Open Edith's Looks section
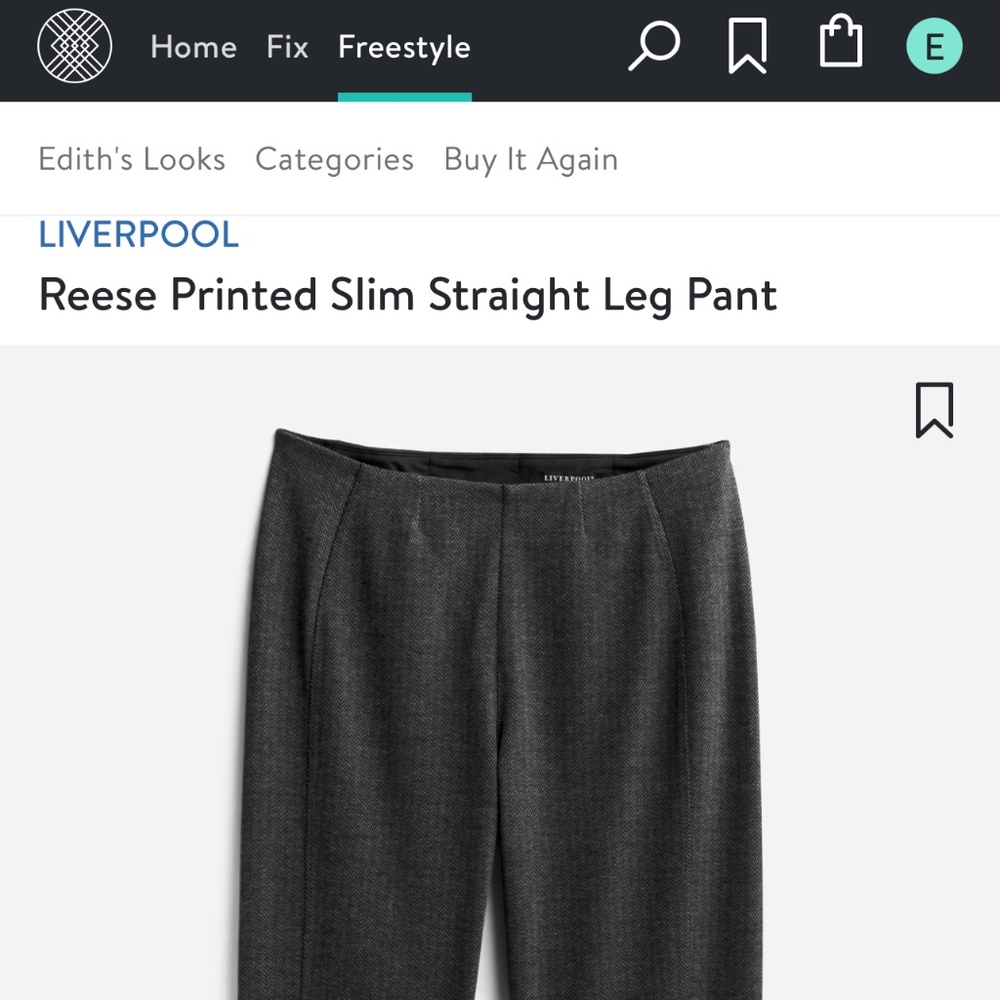 click(131, 159)
